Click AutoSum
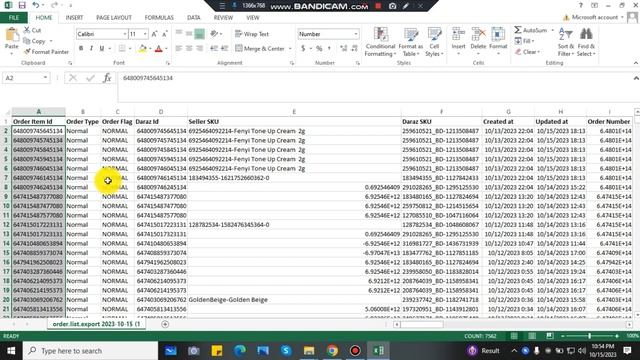Screen dimensions: 640x360 (x=531, y=30)
